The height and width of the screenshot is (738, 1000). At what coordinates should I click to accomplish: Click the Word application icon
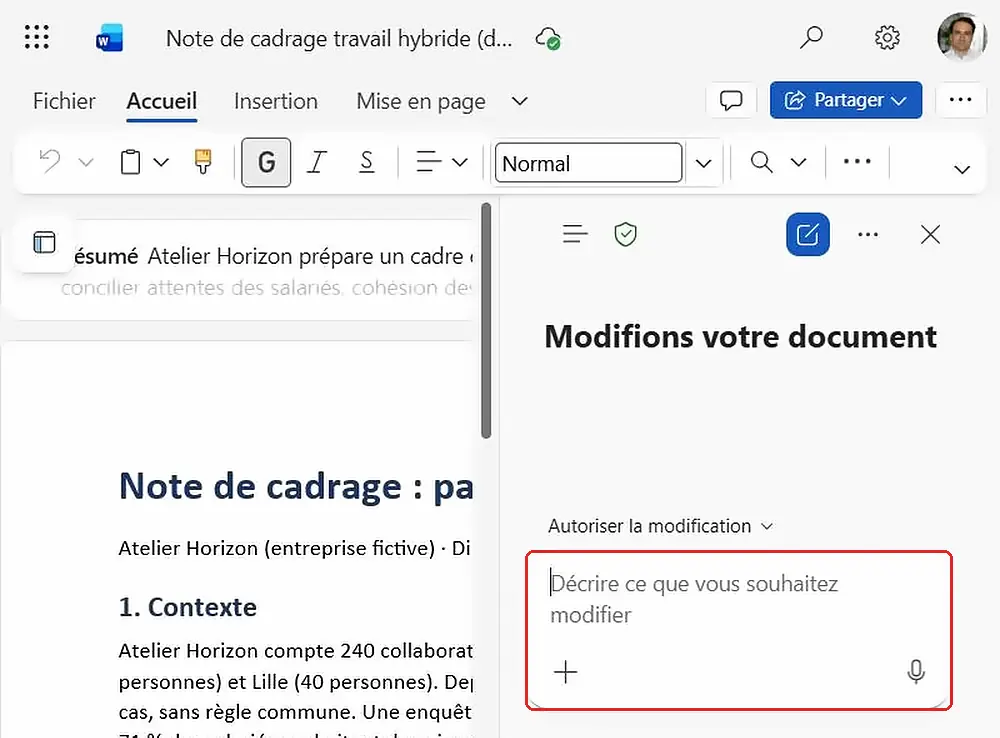pyautogui.click(x=109, y=38)
